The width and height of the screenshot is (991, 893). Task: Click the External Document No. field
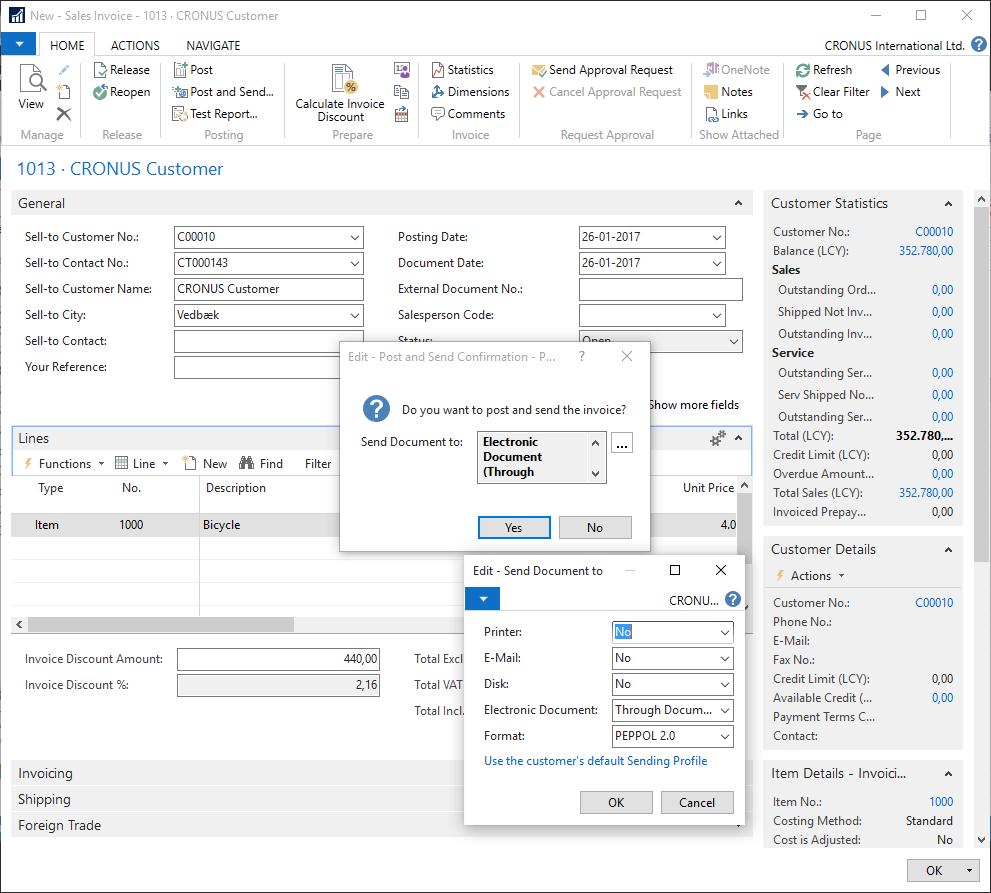660,289
